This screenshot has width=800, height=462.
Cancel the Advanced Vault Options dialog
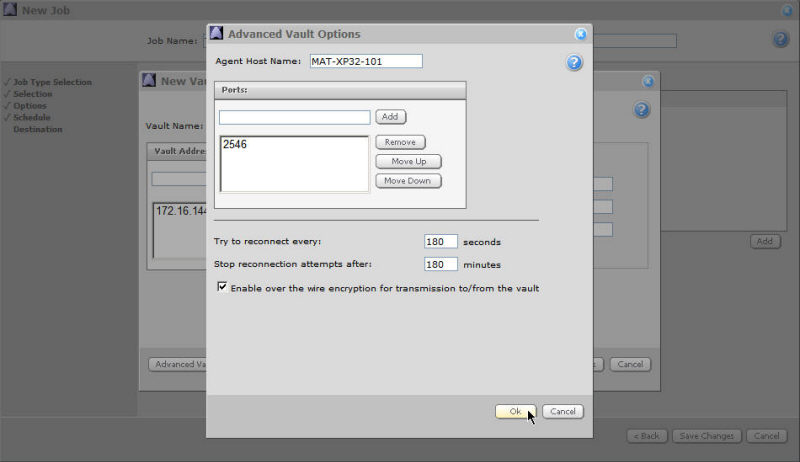563,411
